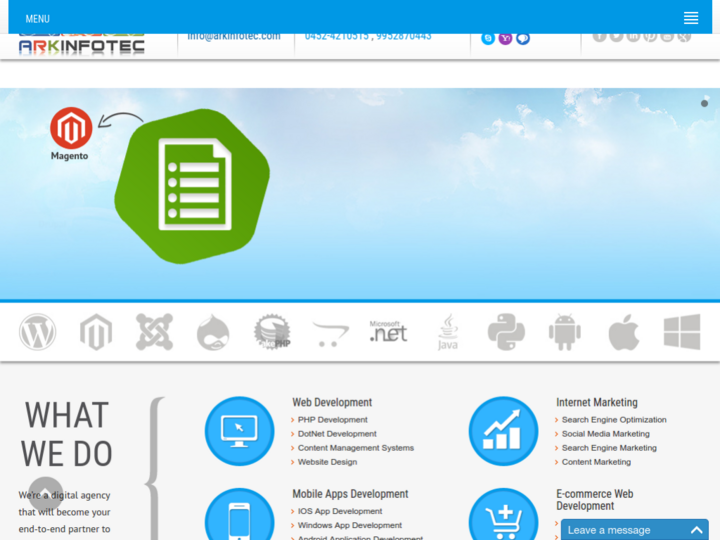720x540 pixels.
Task: Click the MENU label in top bar
Action: [x=37, y=19]
